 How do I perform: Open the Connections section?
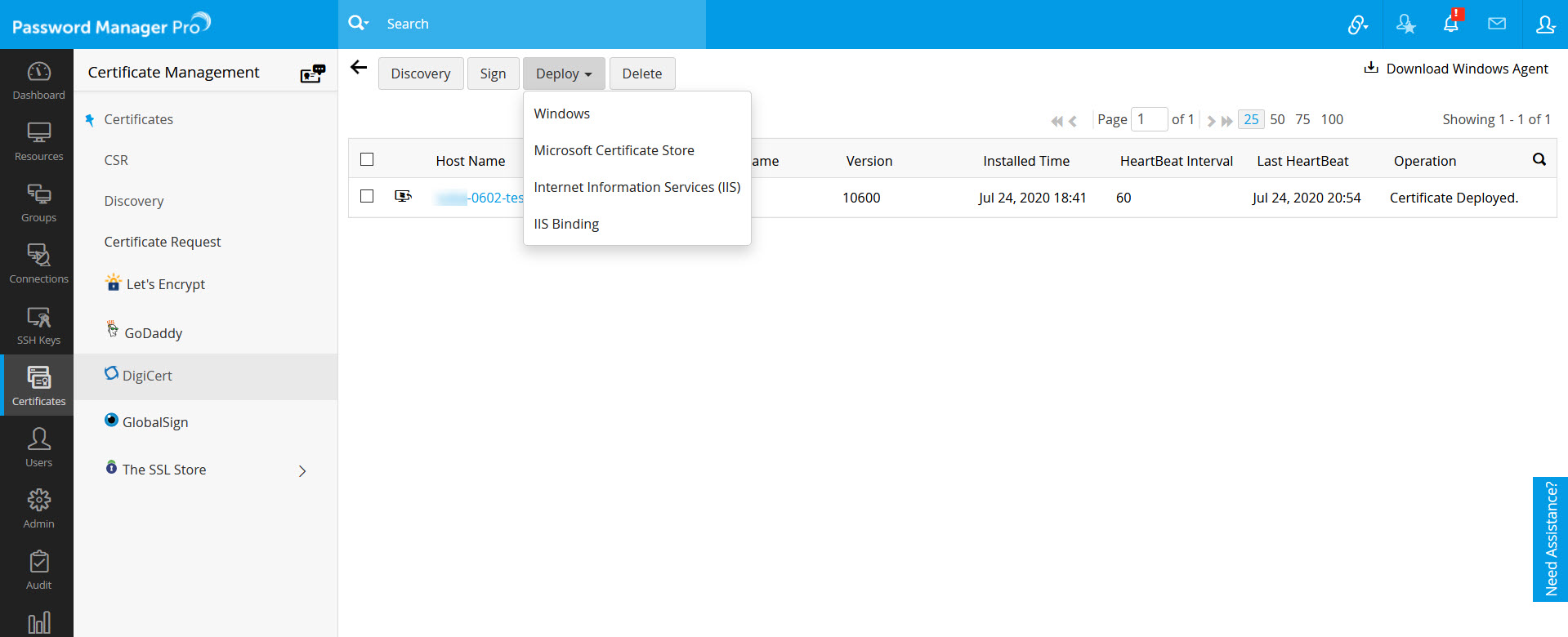pos(38,264)
